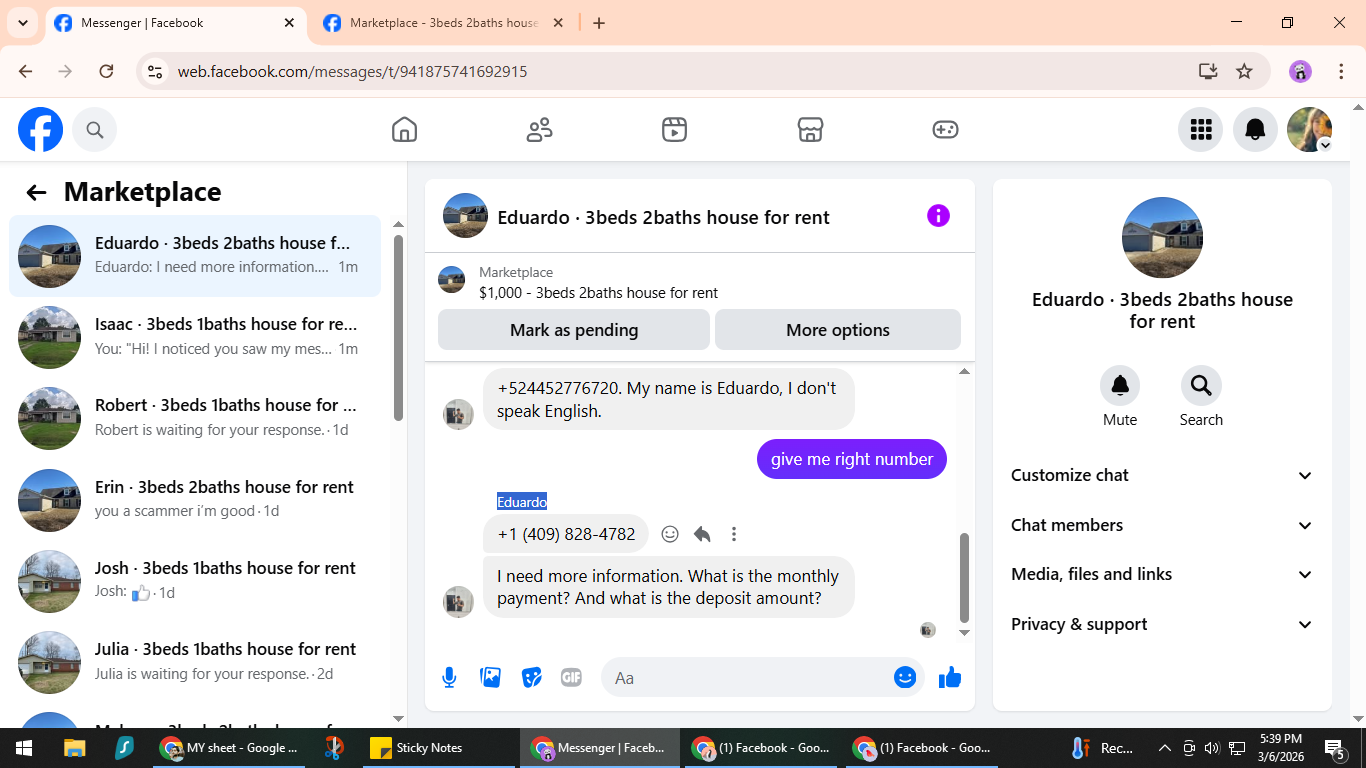The height and width of the screenshot is (768, 1366).
Task: Choose a GIF icon
Action: pos(571,678)
